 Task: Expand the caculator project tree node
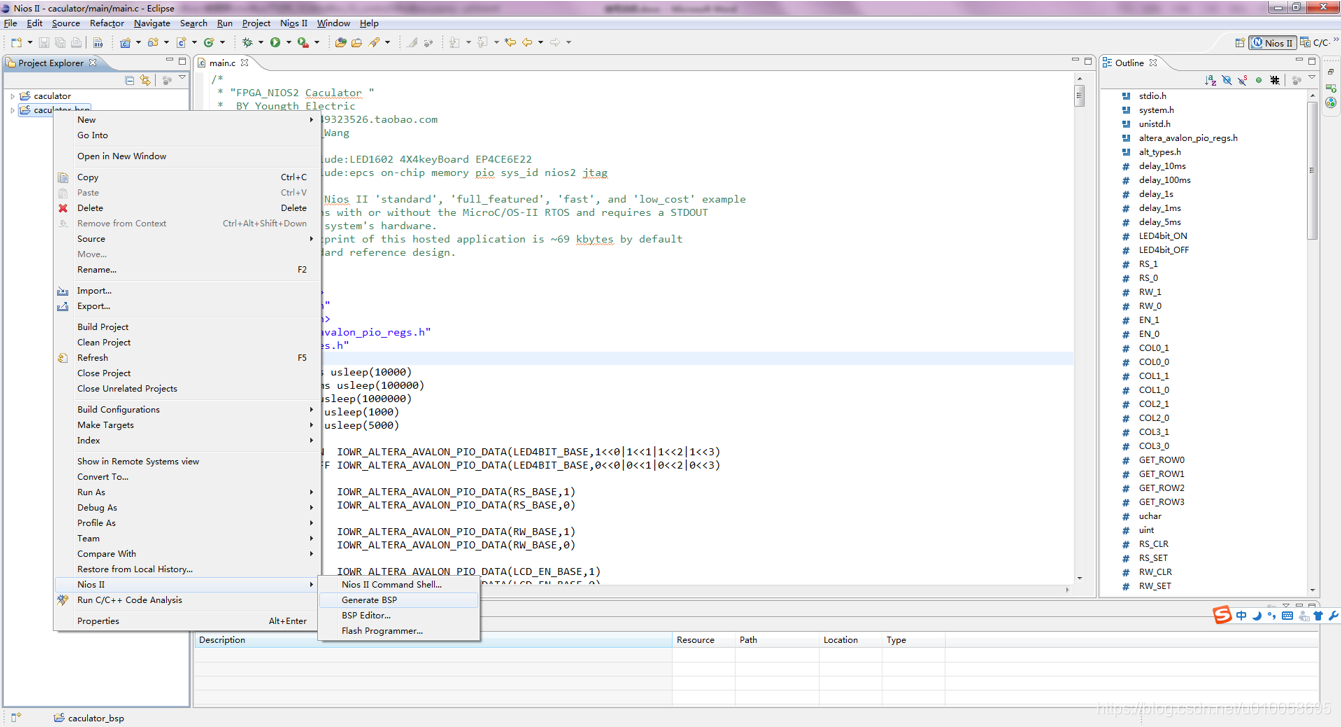tap(13, 96)
